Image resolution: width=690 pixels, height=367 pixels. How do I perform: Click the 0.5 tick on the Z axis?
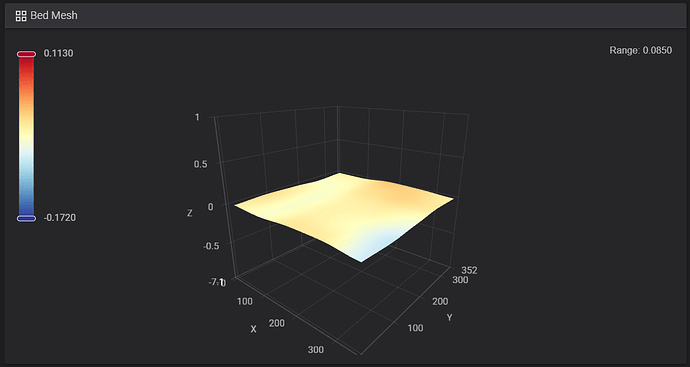[x=200, y=164]
